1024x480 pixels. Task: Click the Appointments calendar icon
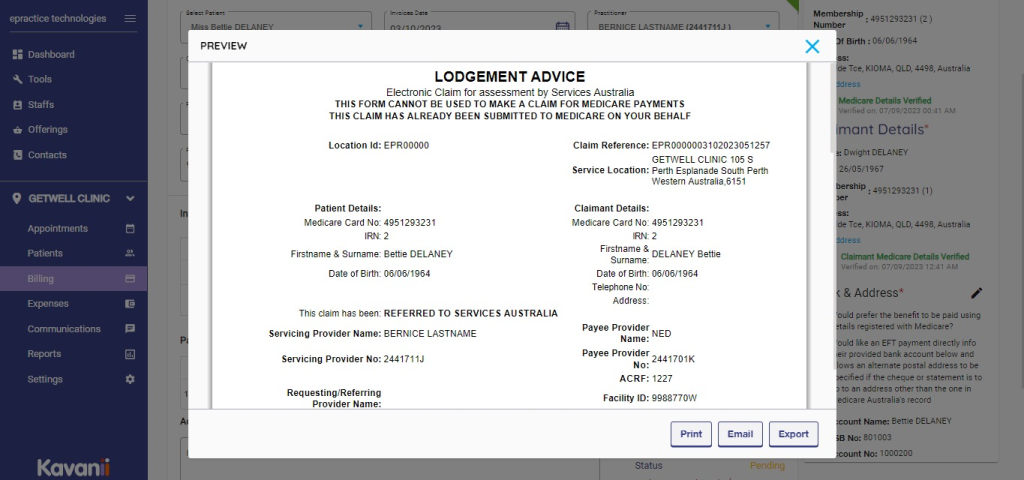click(x=129, y=229)
